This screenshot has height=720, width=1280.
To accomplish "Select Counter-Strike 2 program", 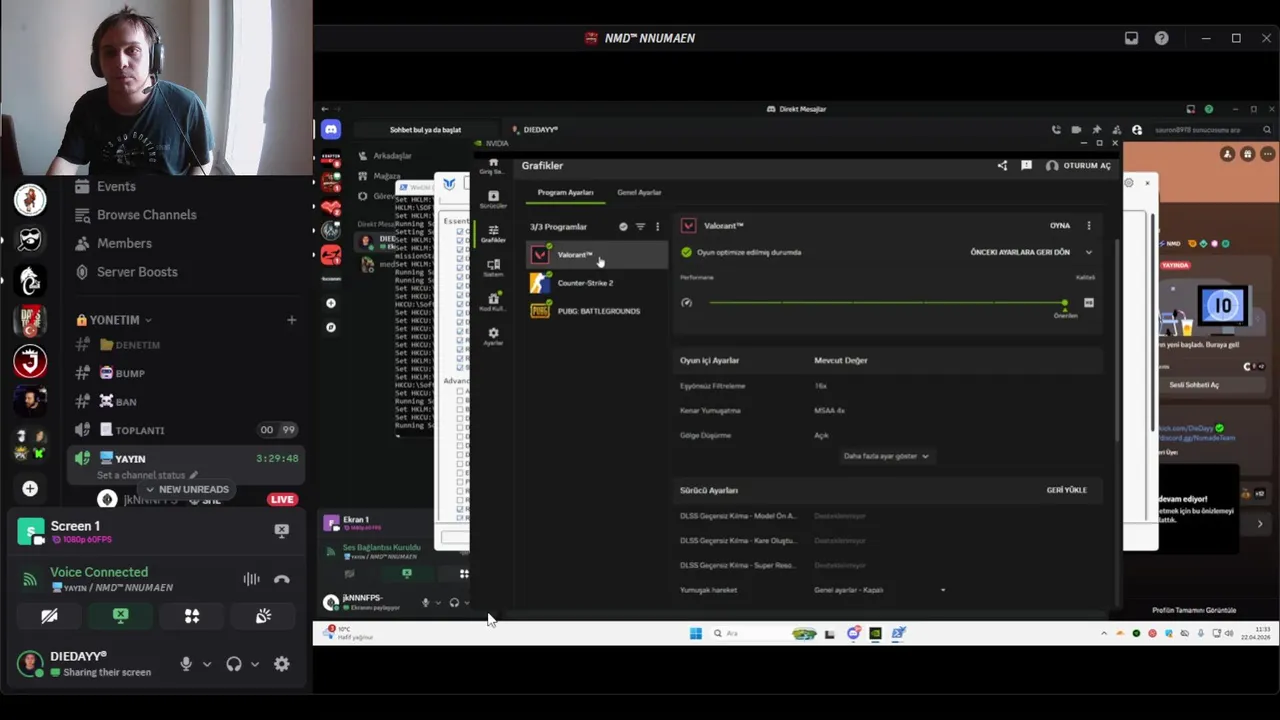I will pyautogui.click(x=597, y=283).
